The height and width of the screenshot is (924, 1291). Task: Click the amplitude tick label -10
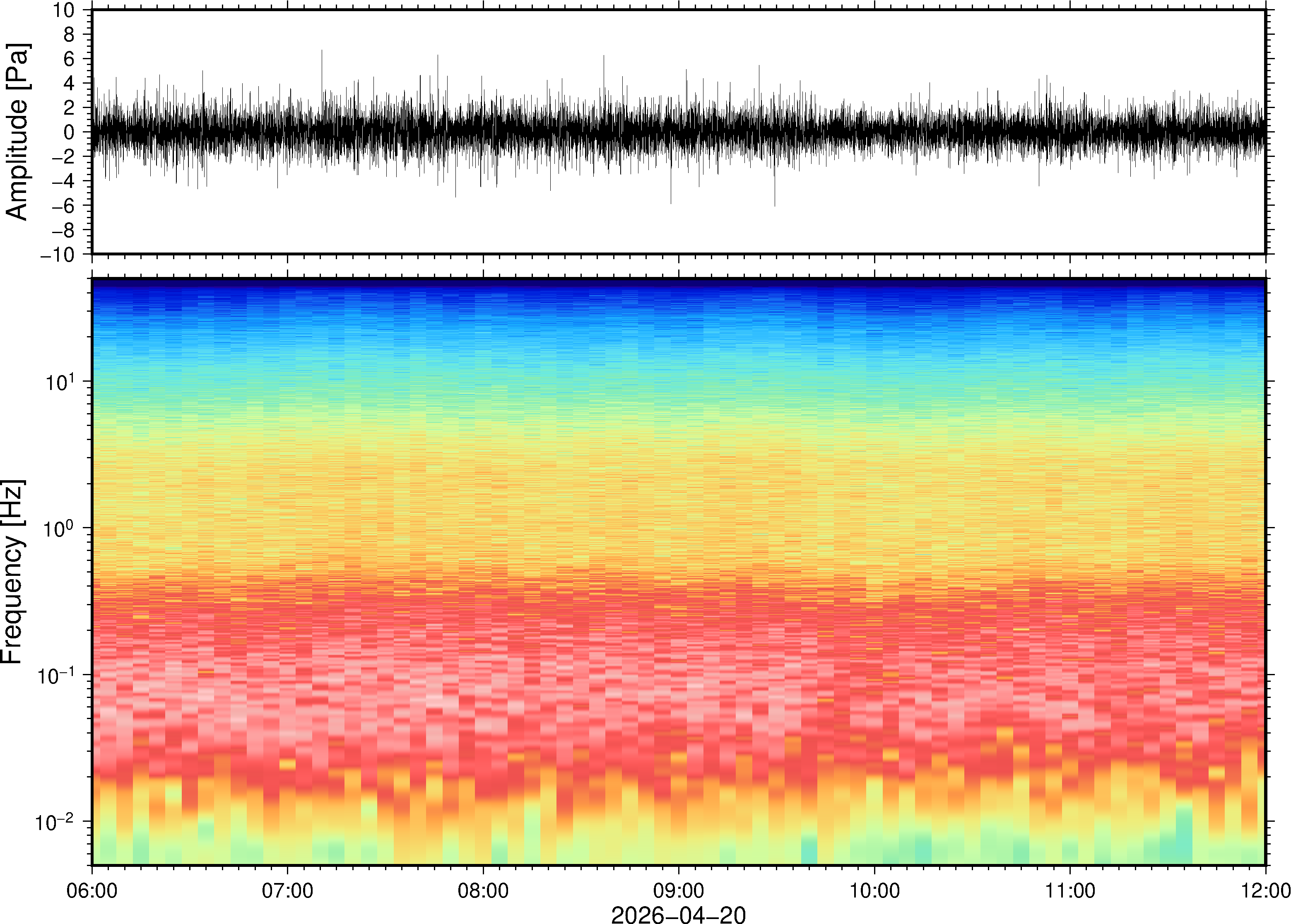(x=58, y=254)
